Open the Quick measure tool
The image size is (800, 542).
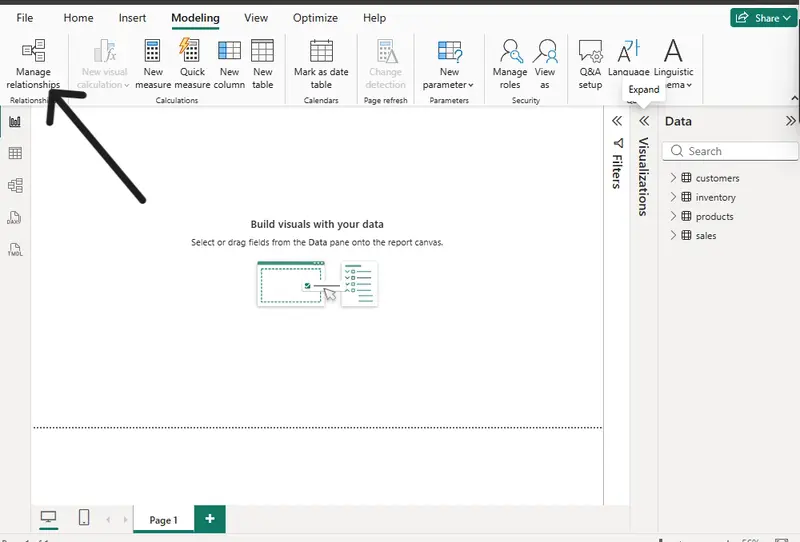192,64
